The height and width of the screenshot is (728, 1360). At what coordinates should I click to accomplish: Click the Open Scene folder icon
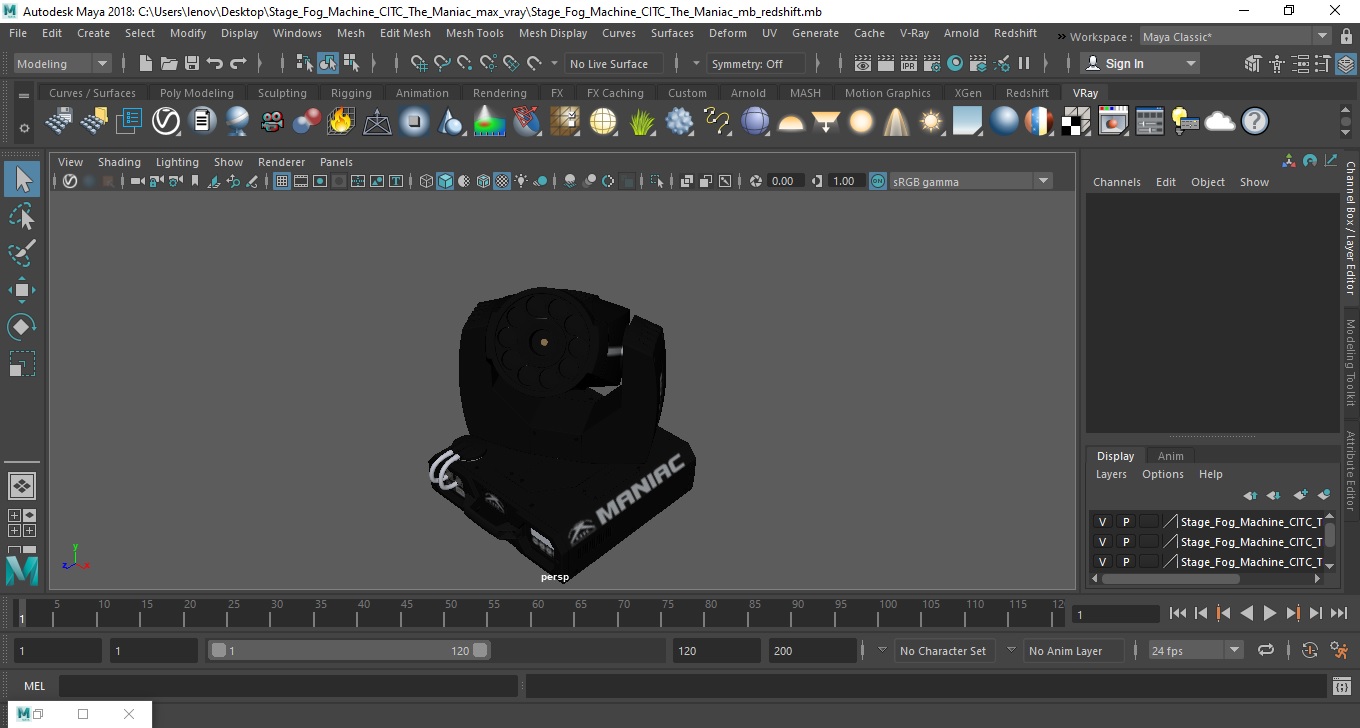[x=168, y=63]
